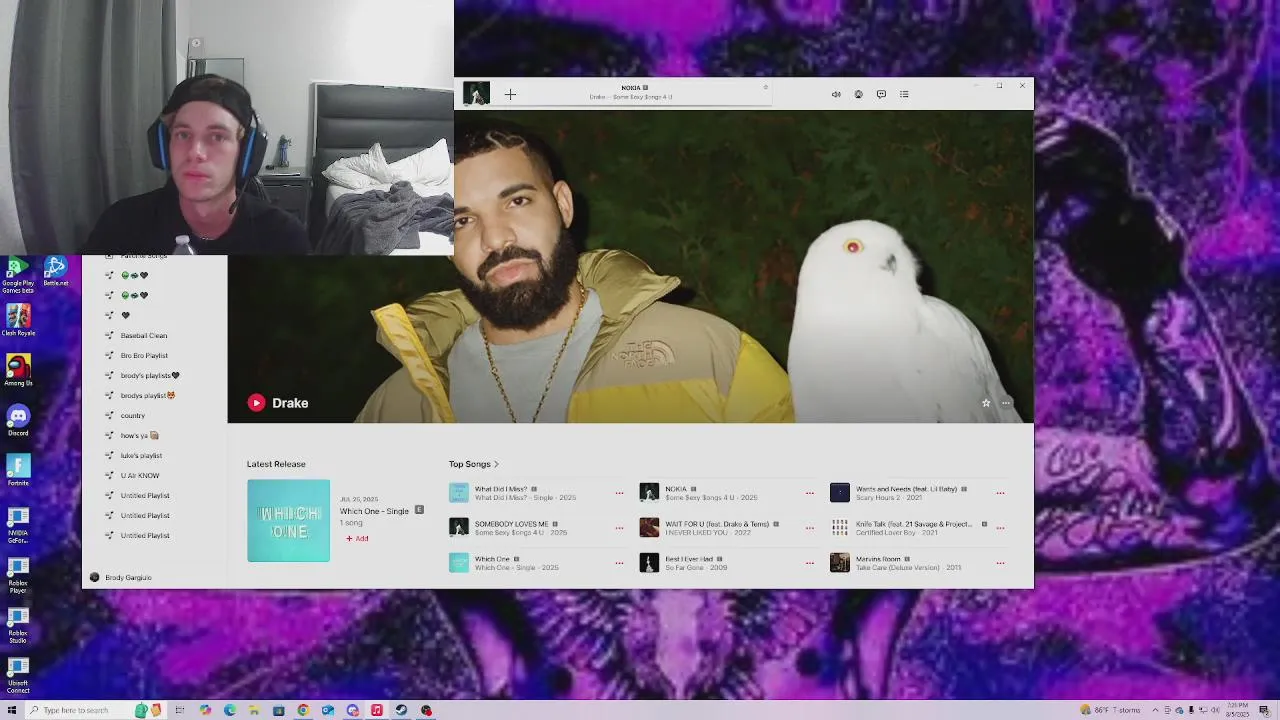
Task: Open more options for What Did I Miss?
Action: 619,493
